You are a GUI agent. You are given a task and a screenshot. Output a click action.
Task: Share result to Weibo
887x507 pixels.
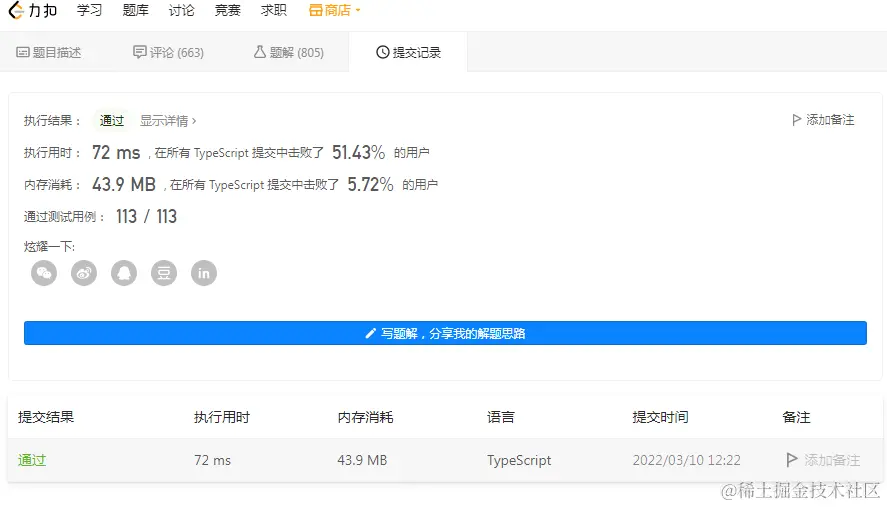pyautogui.click(x=84, y=273)
